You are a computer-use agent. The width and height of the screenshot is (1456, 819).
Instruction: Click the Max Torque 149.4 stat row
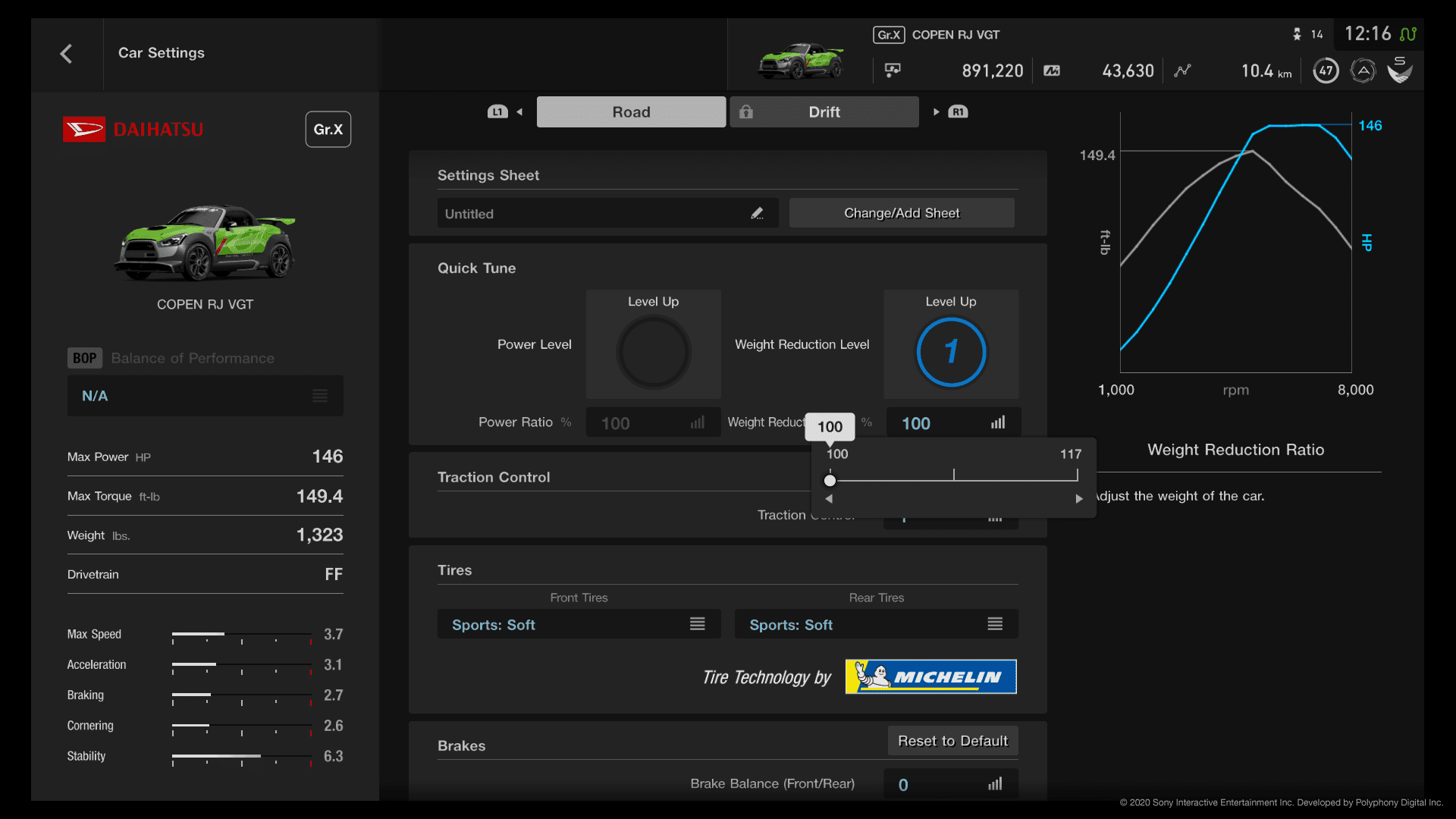click(x=205, y=496)
